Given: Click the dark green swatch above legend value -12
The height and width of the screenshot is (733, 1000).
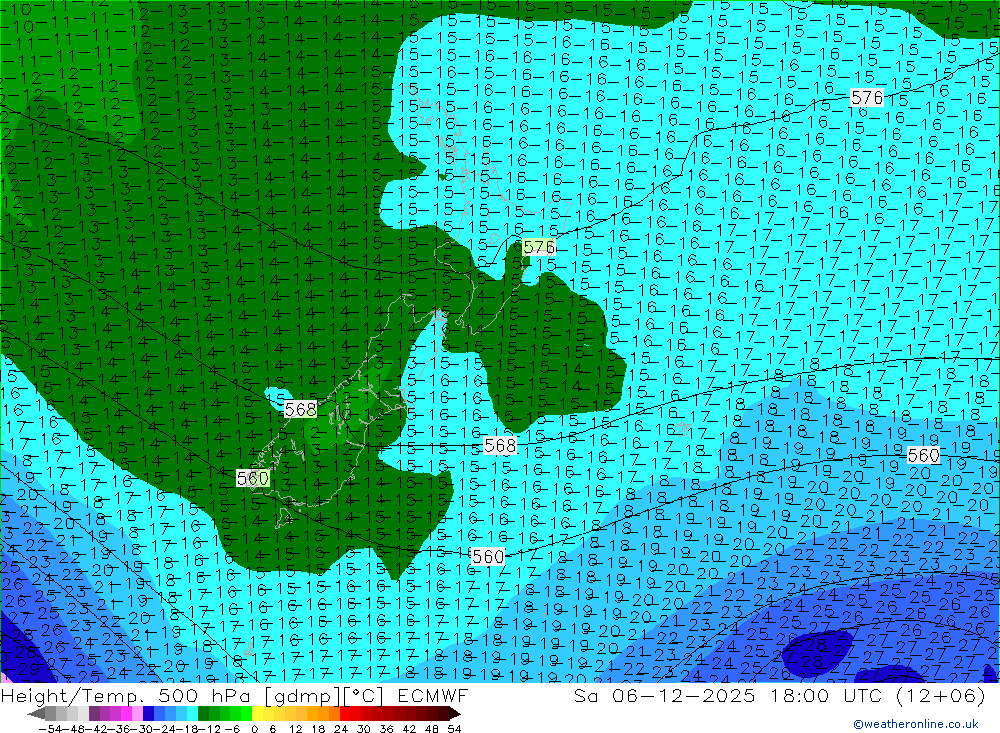Looking at the screenshot, I should click(203, 713).
